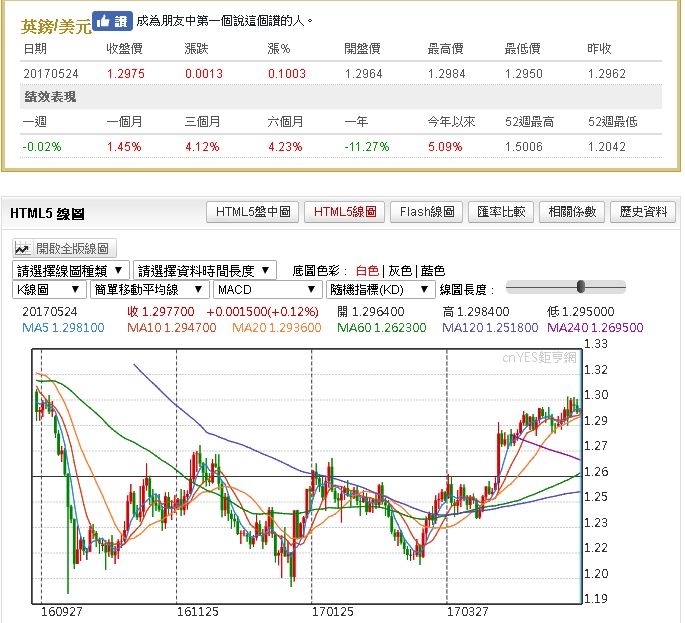Click the candlestick chart price area

tap(307, 477)
